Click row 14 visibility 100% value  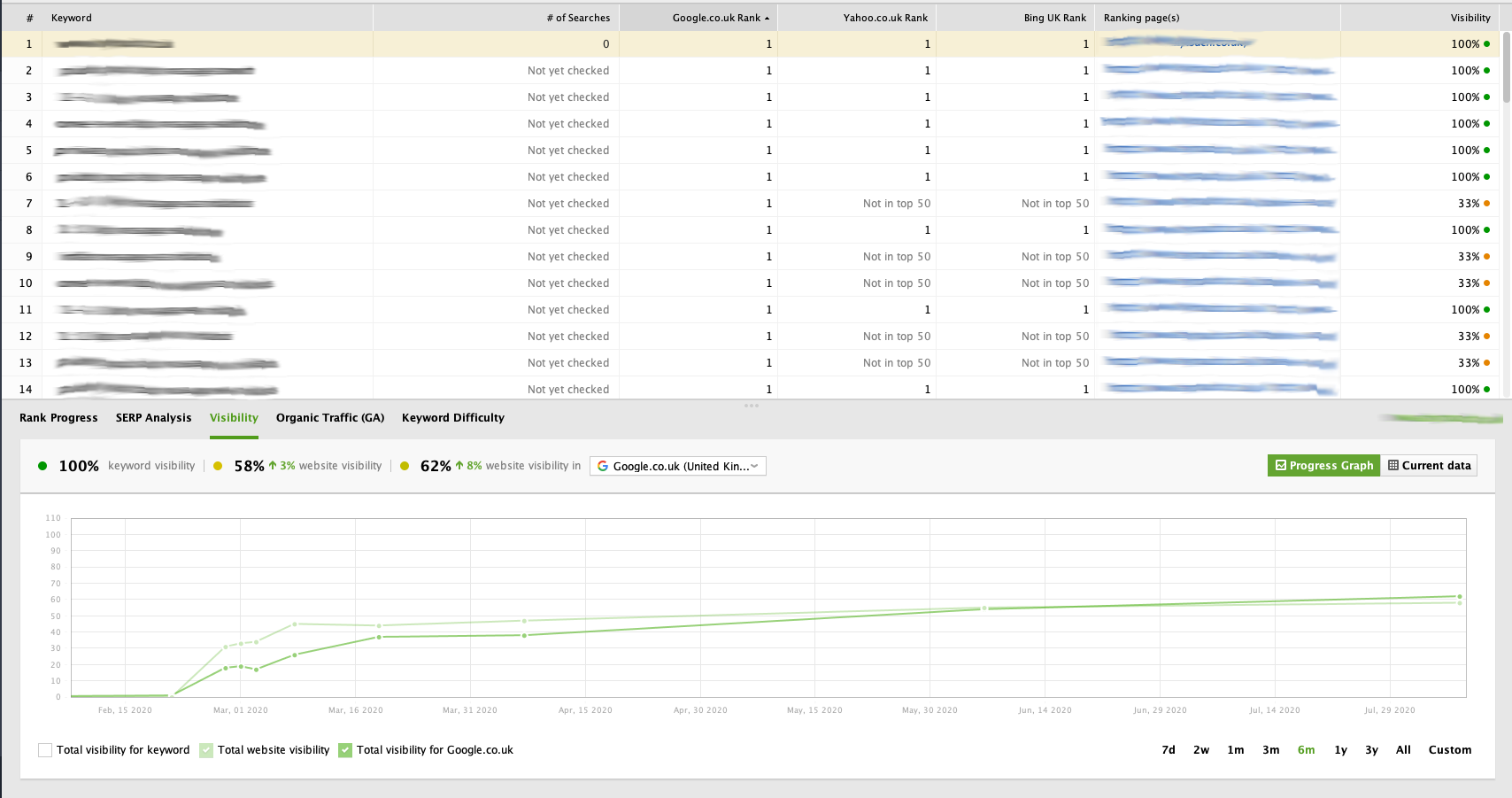click(x=1465, y=390)
